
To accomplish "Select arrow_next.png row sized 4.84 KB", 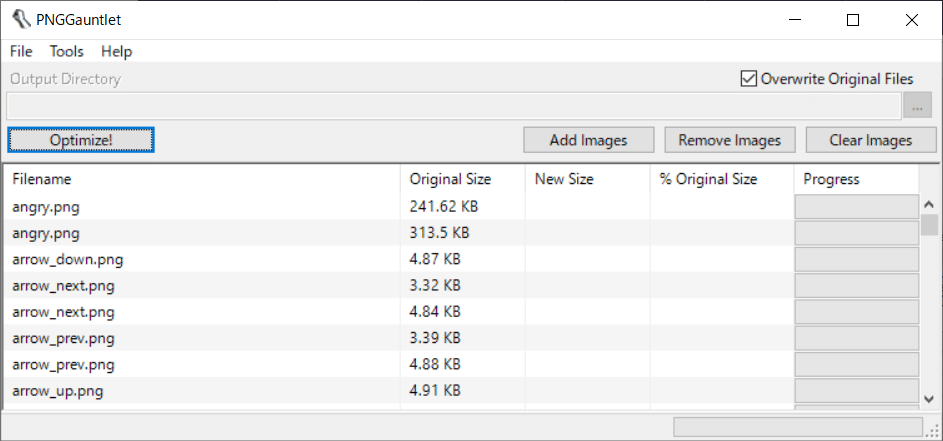I will (461, 312).
